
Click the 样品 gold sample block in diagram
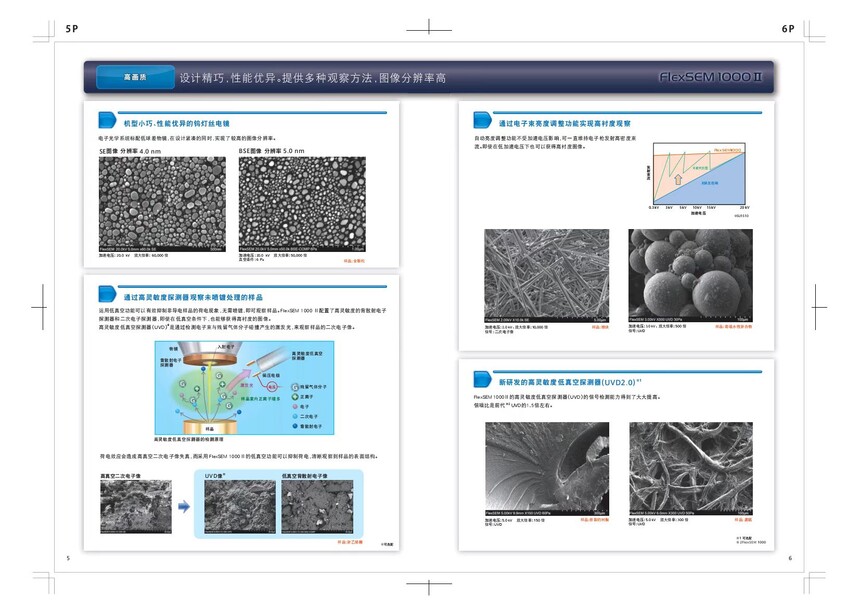(x=211, y=428)
